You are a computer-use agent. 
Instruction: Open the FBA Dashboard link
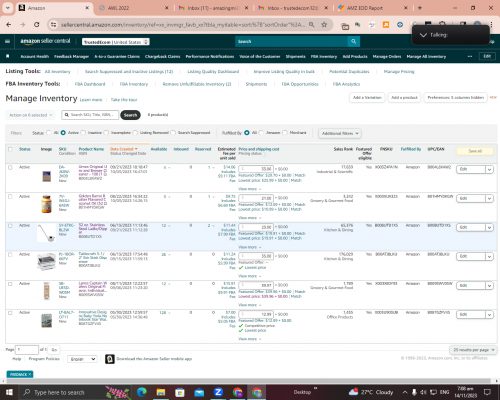(90, 84)
